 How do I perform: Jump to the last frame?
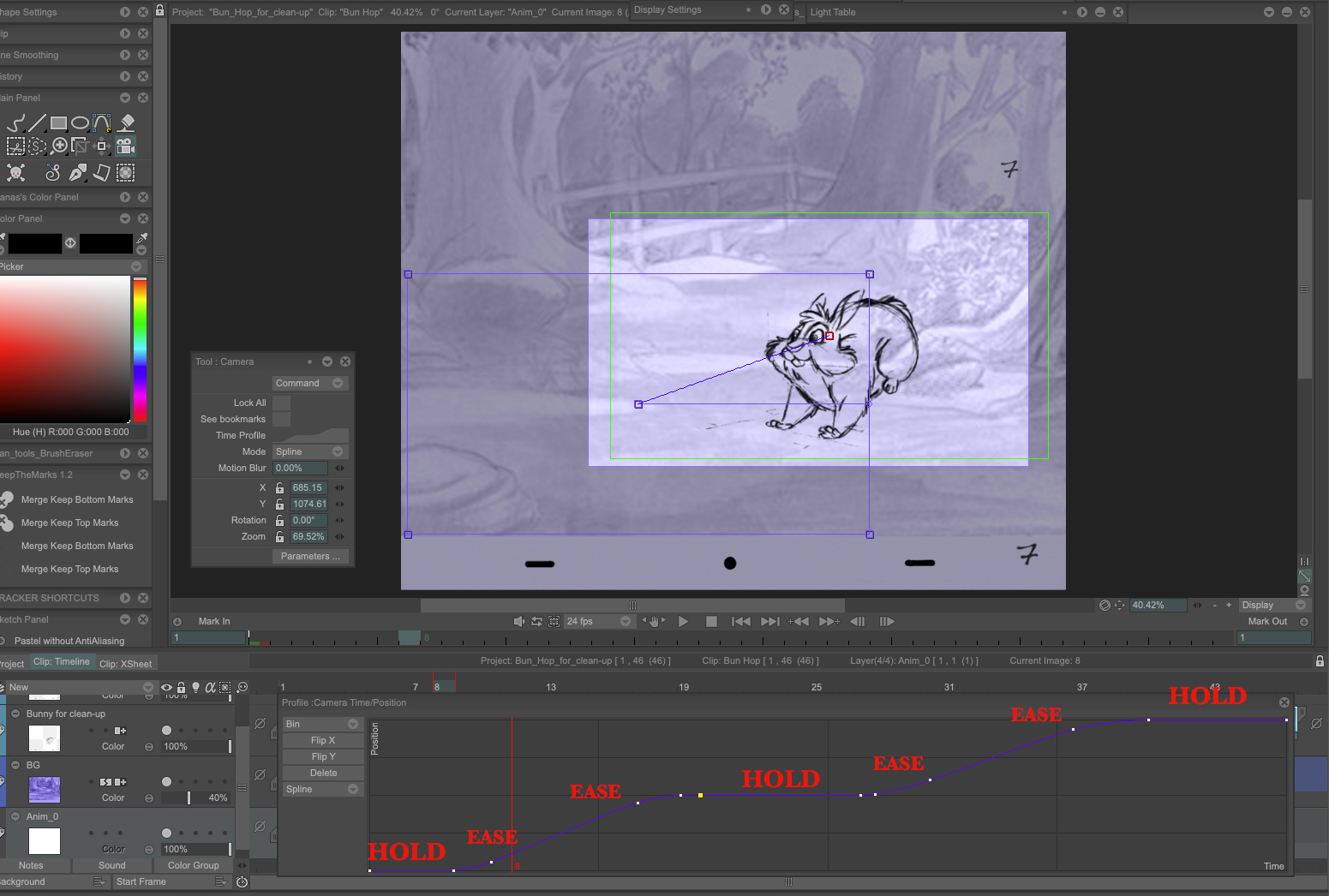point(770,621)
